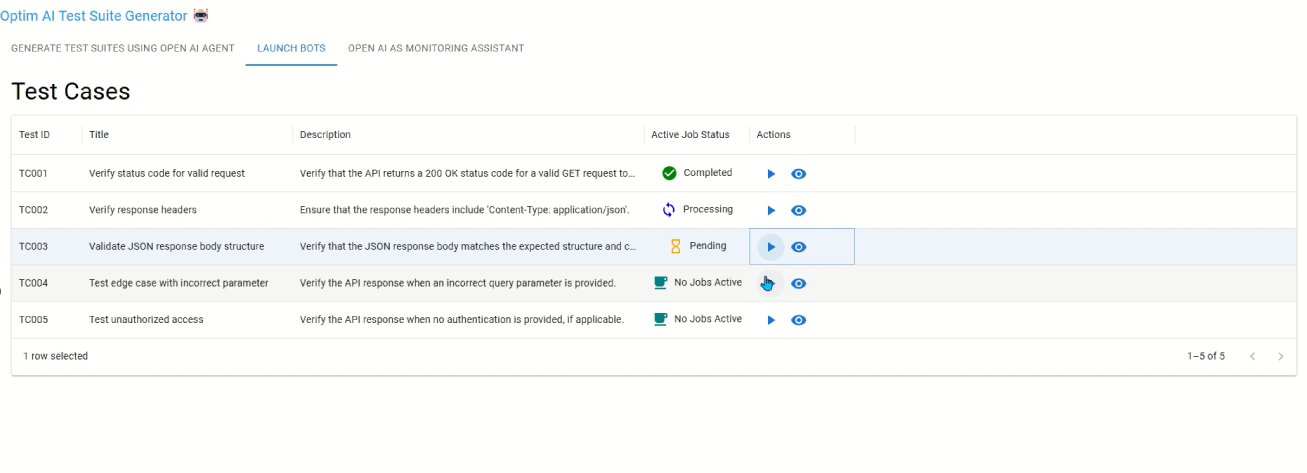The width and height of the screenshot is (1307, 473).
Task: Go to previous page chevron
Action: (1252, 357)
